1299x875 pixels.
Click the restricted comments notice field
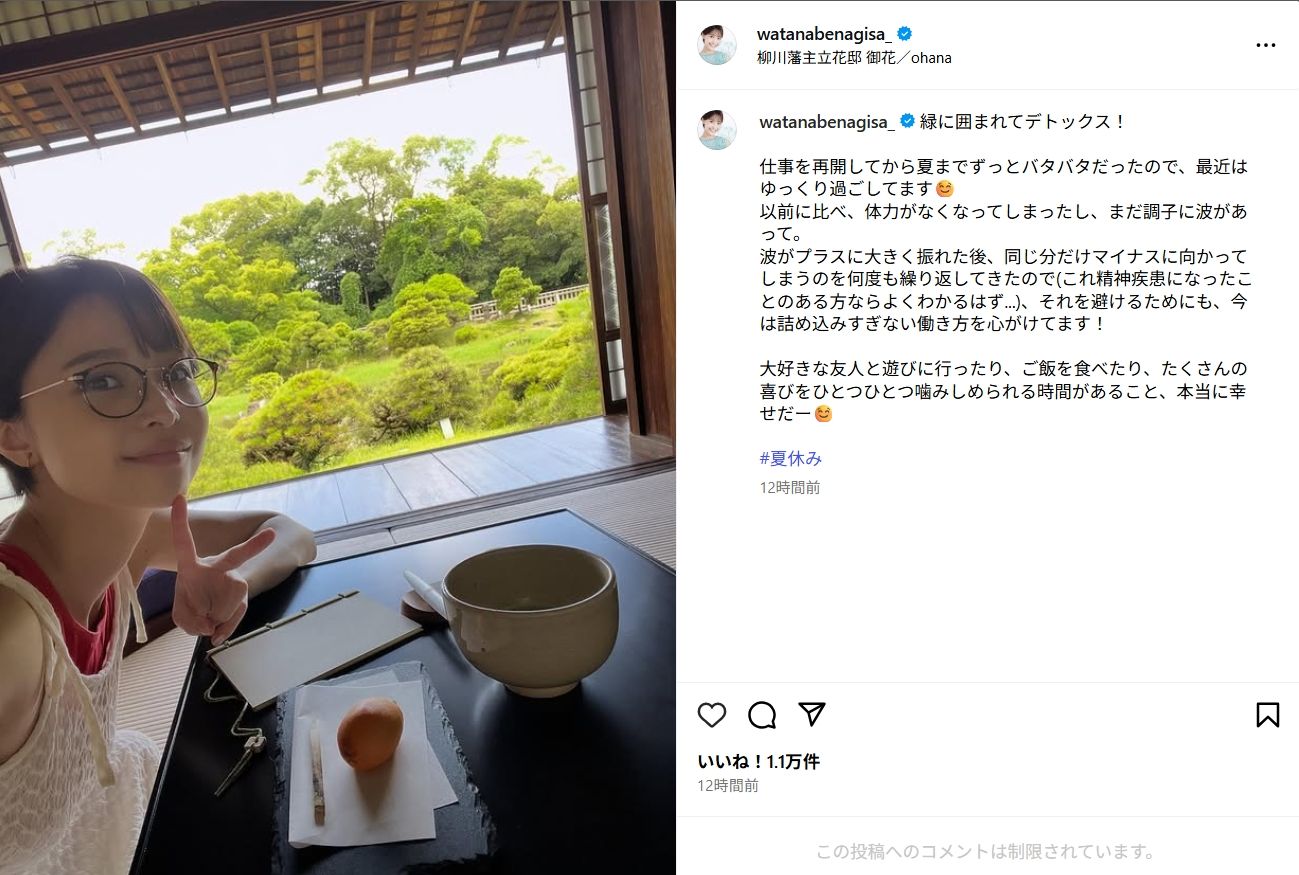tap(987, 852)
